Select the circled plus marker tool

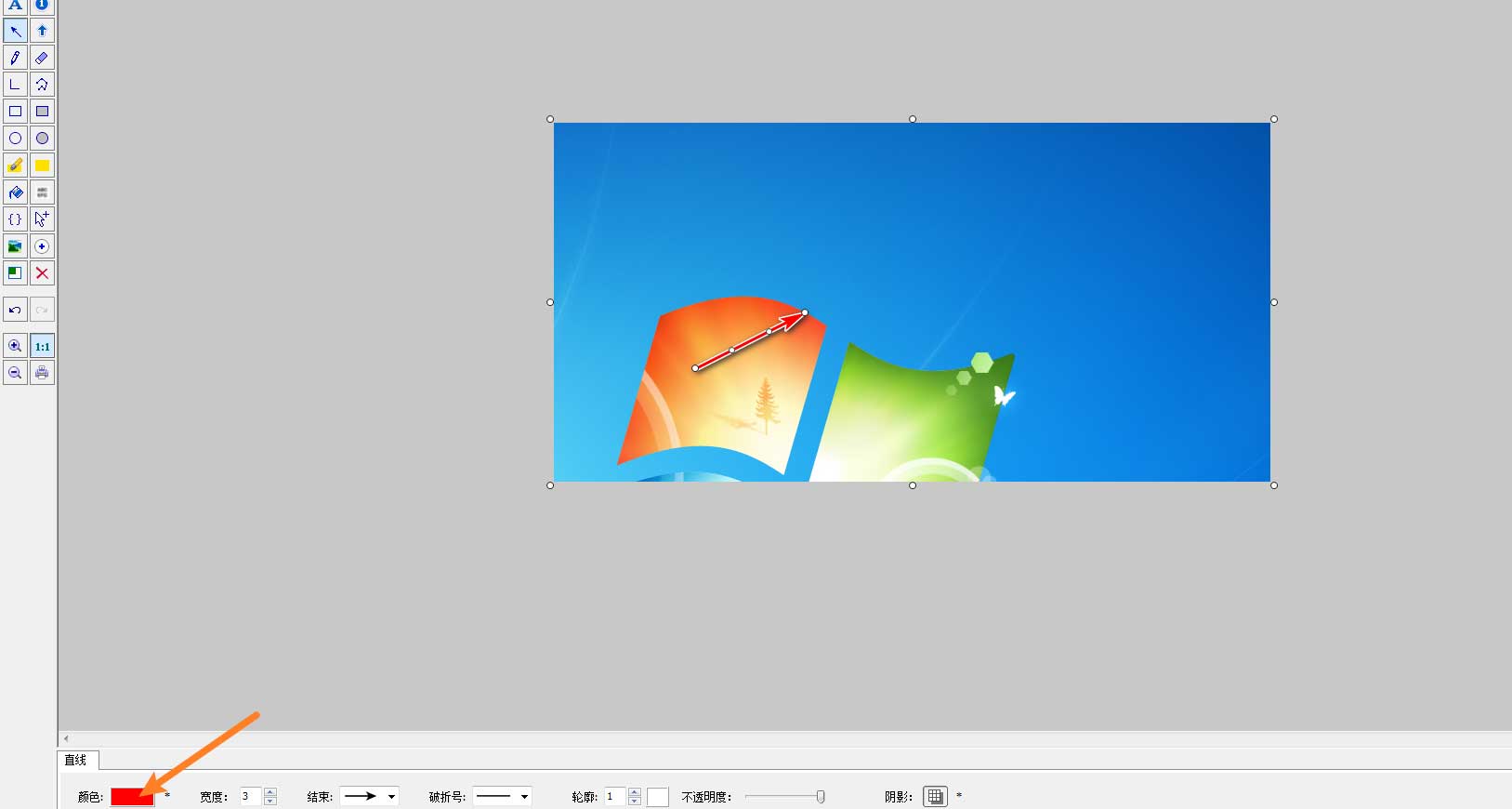coord(42,246)
